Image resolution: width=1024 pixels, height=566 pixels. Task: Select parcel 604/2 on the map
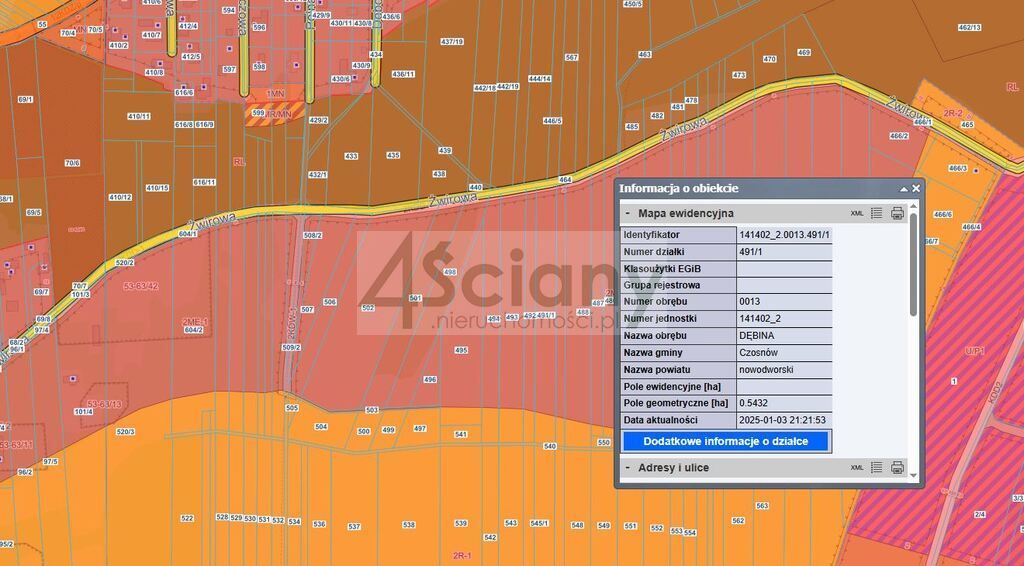click(x=193, y=329)
